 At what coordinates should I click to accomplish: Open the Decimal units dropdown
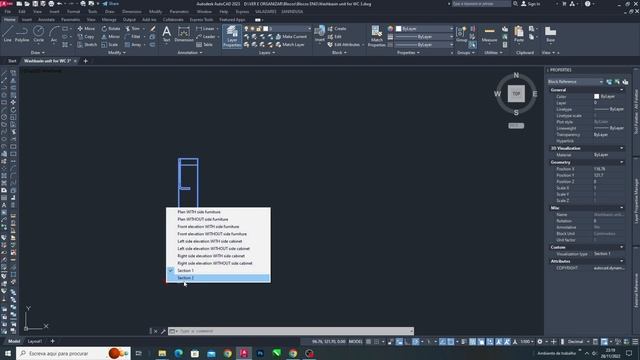pyautogui.click(x=579, y=342)
